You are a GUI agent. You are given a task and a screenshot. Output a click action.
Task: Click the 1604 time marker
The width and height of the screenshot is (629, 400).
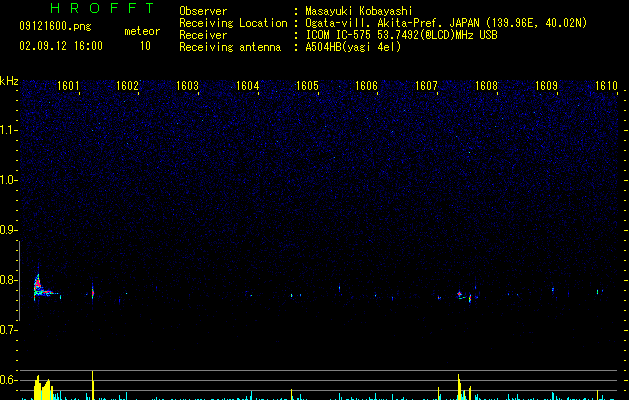click(248, 85)
